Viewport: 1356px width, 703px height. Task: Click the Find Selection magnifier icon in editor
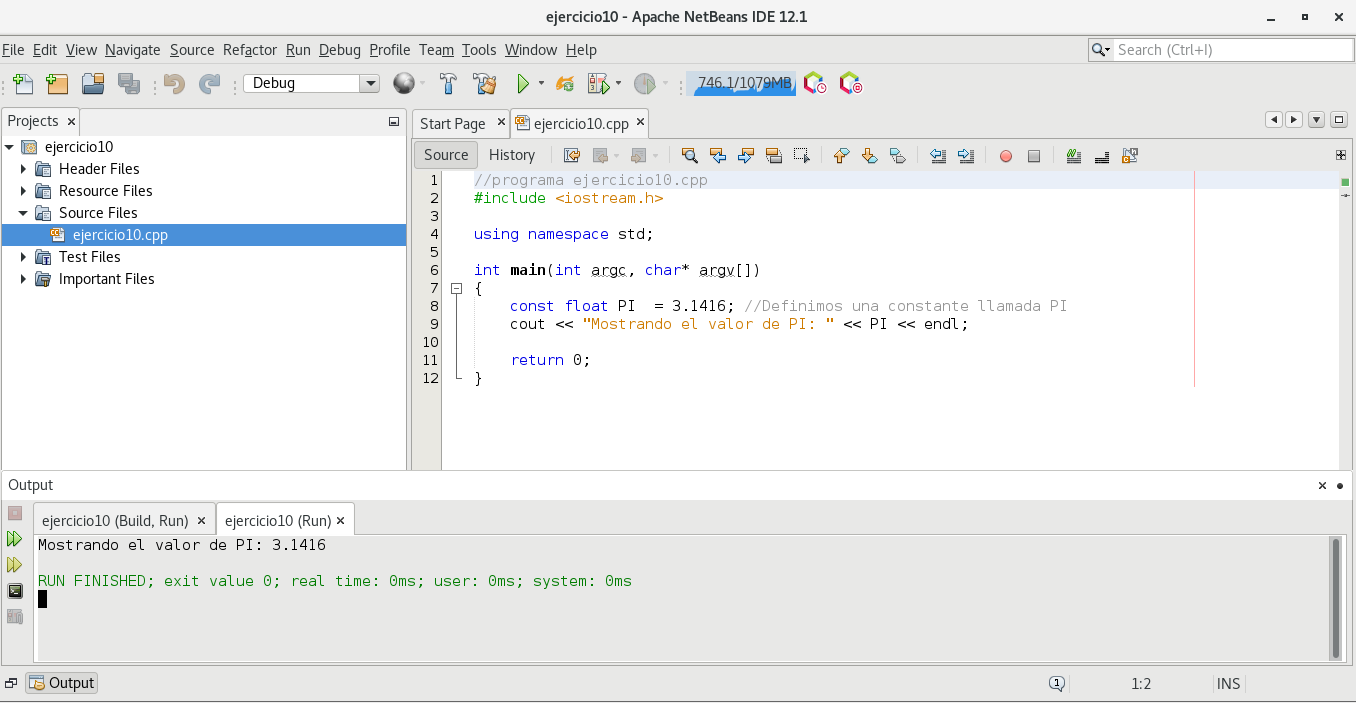pyautogui.click(x=689, y=155)
